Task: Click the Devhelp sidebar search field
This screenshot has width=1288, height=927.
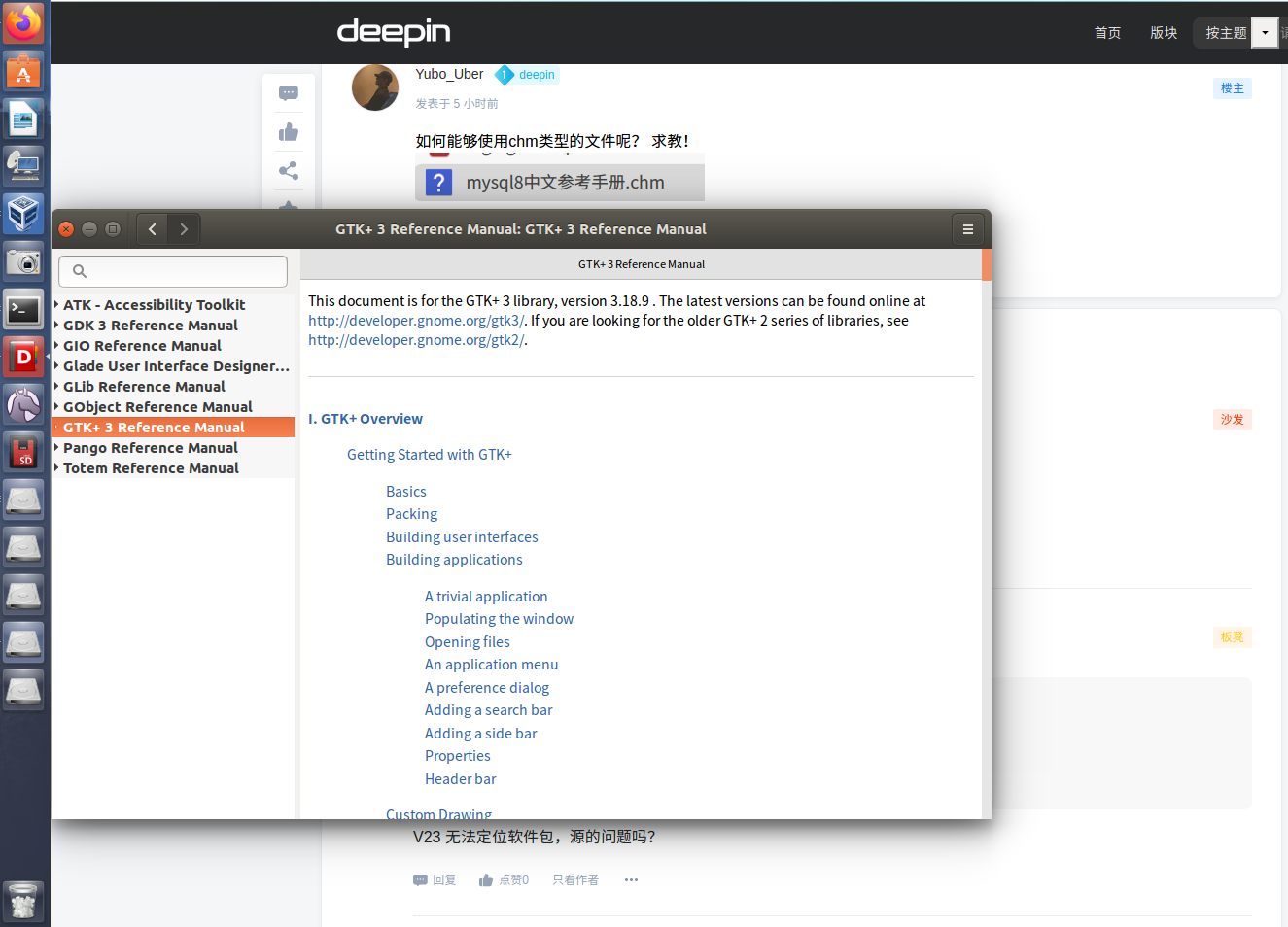Action: [x=172, y=271]
